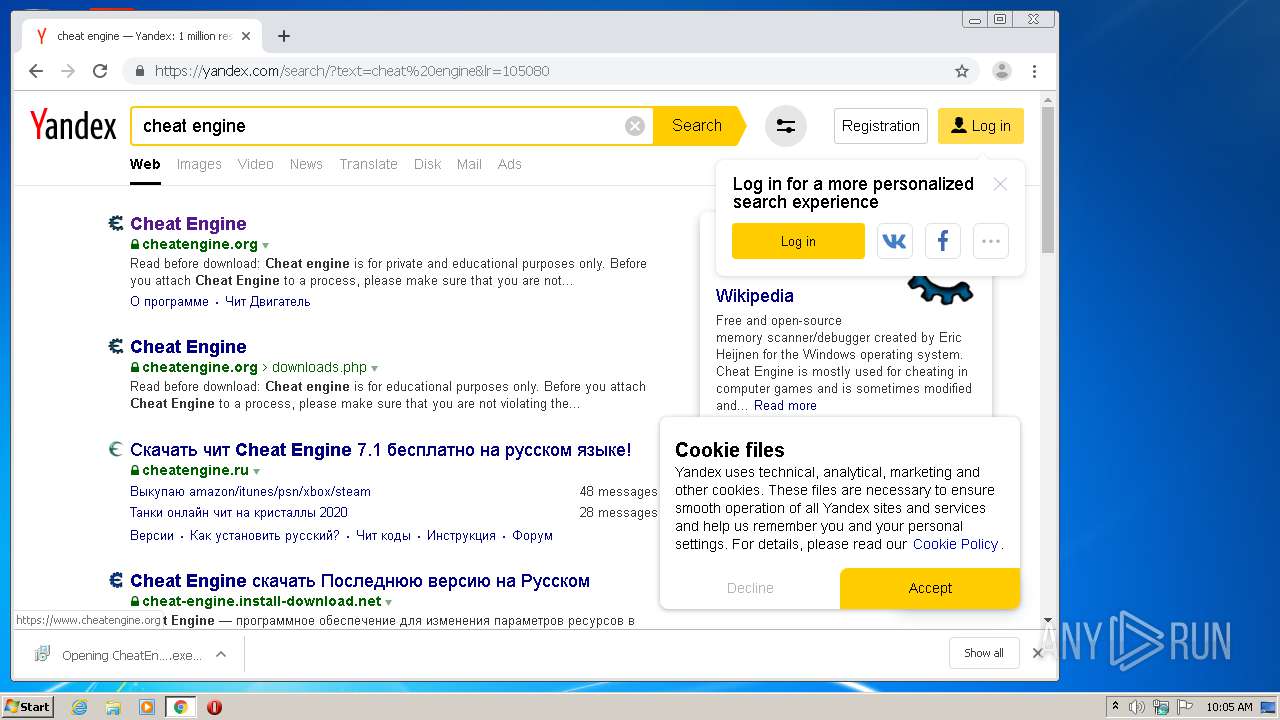Dismiss the personalized login popup
Viewport: 1280px width, 720px height.
(x=1000, y=184)
